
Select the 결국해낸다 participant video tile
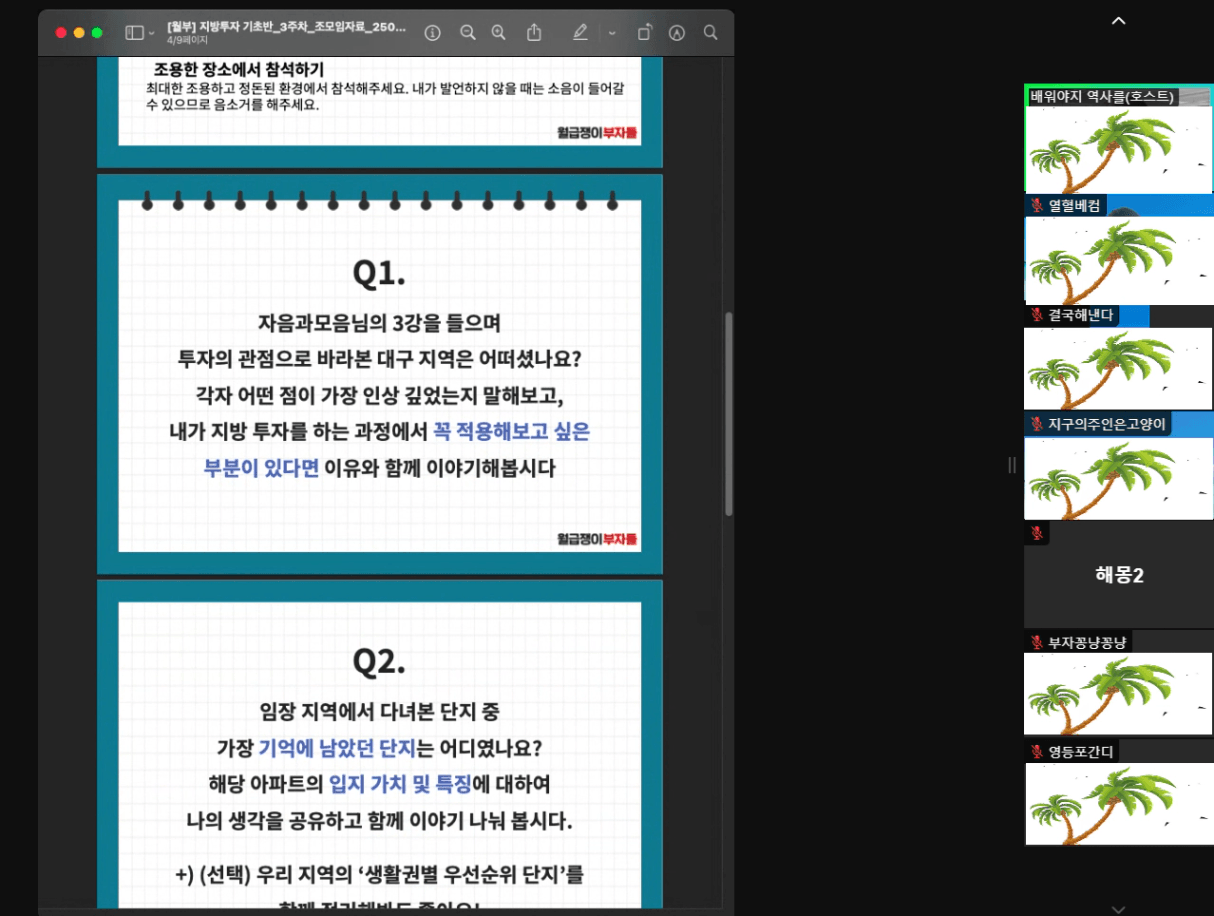click(1118, 359)
